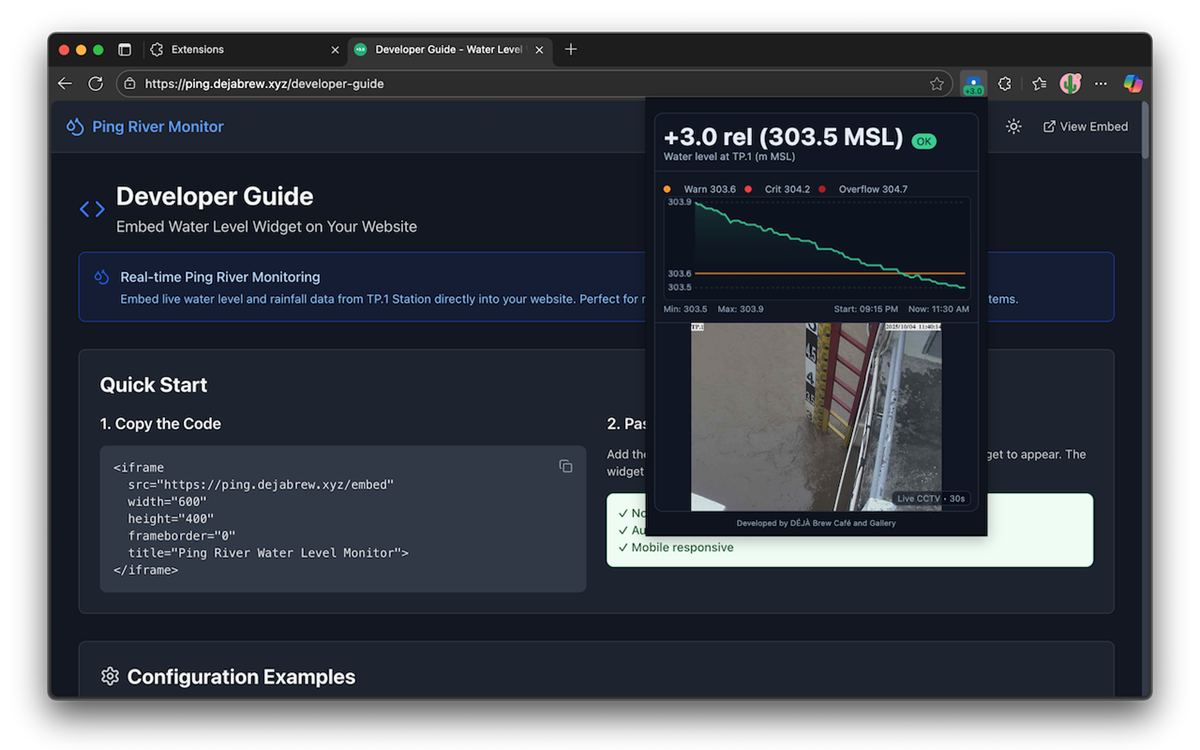Click the Ping River water level extension icon
Screen dimensions: 1200x750
(x=972, y=84)
